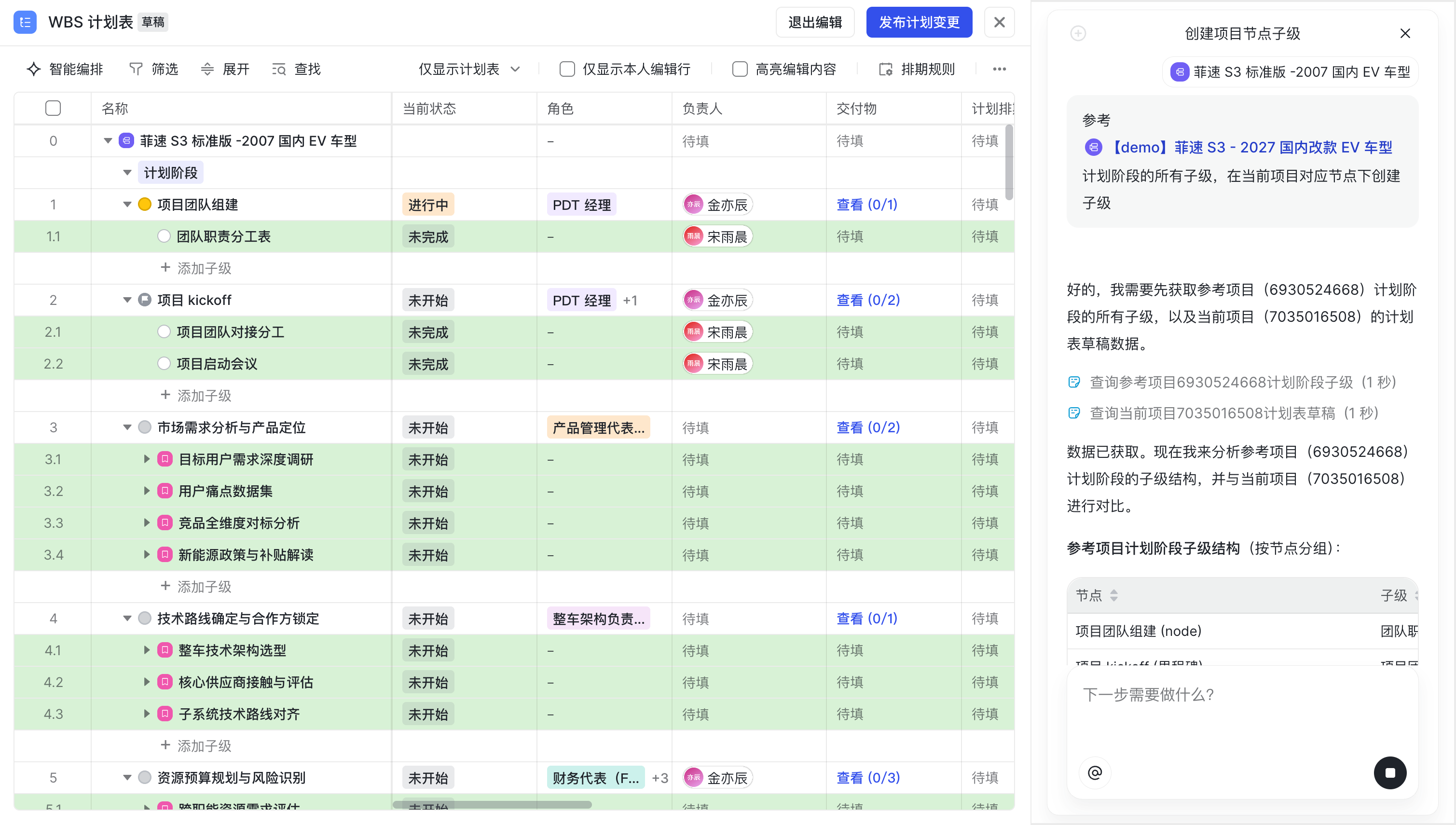The height and width of the screenshot is (825, 1456).
Task: Open the more options ellipsis menu
Action: (x=999, y=69)
